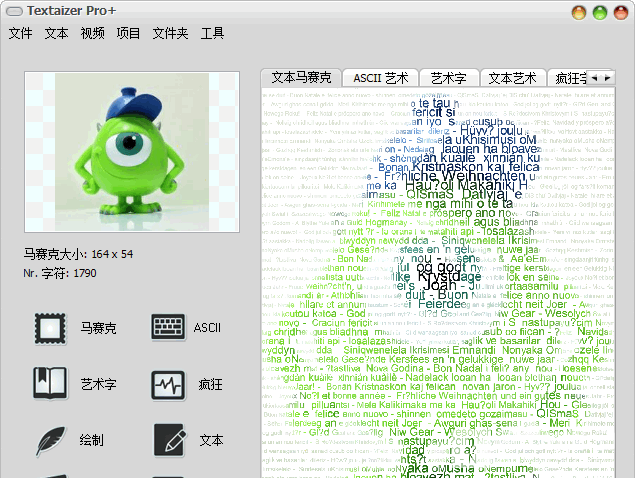Click the green maximize window button

coord(600,13)
